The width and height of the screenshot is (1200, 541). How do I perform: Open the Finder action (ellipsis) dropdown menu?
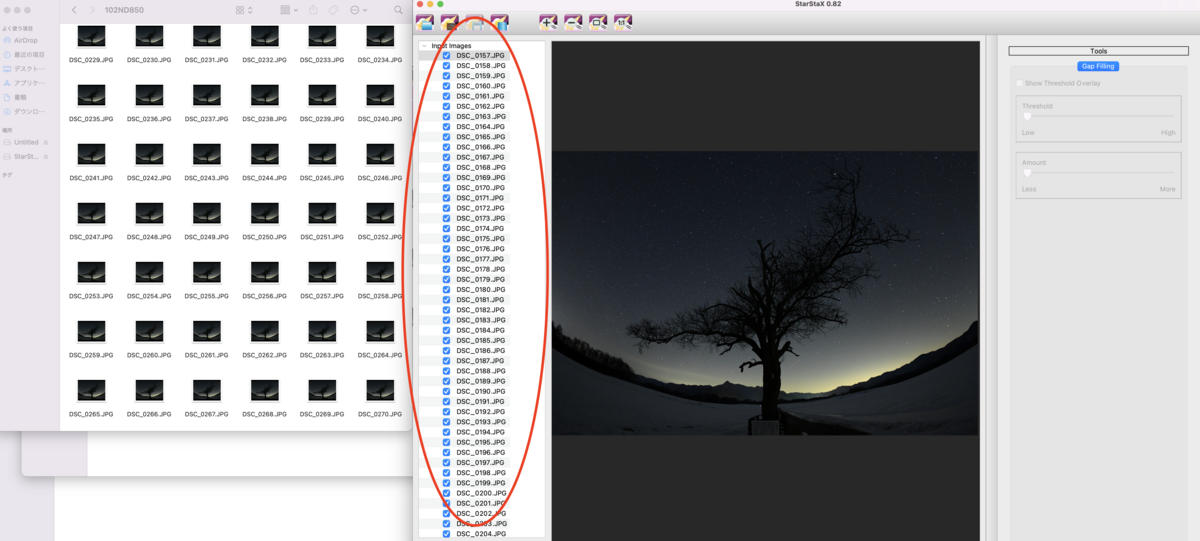(x=358, y=10)
